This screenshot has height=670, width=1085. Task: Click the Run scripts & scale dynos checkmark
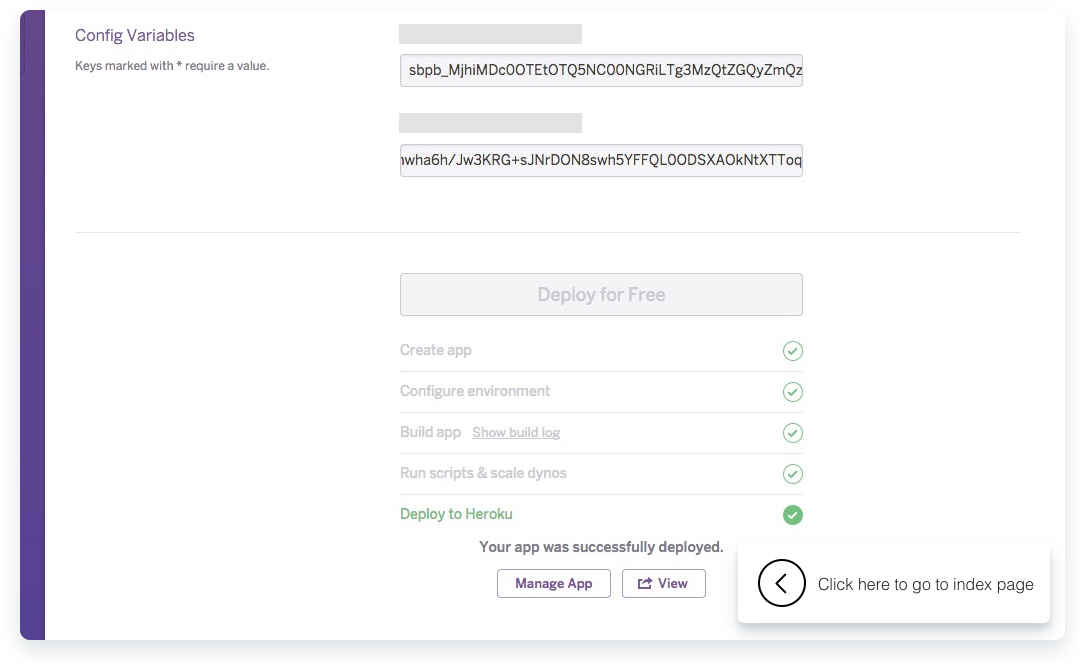point(792,473)
